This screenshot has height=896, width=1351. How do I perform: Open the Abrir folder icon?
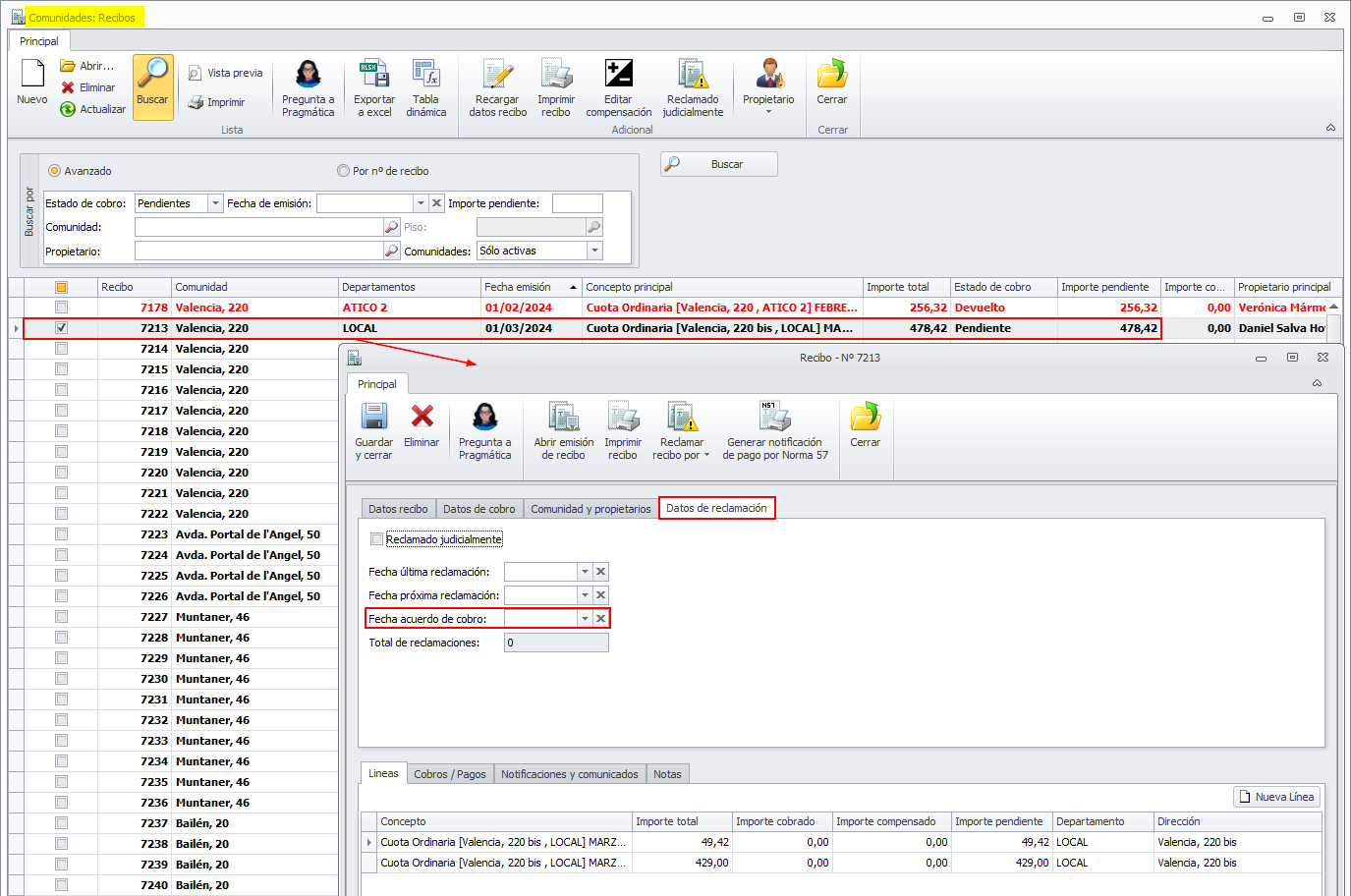pos(68,66)
